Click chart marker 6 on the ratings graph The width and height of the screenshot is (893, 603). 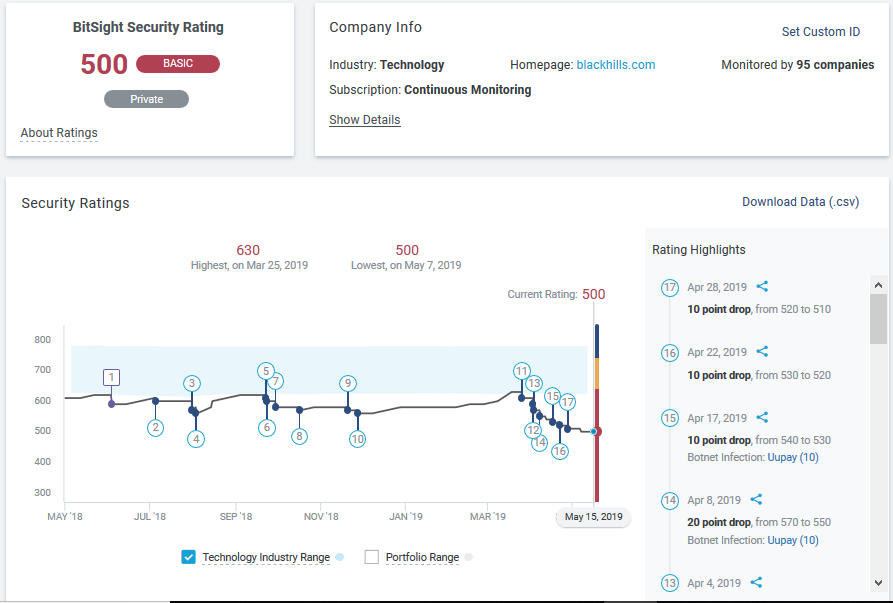[267, 428]
